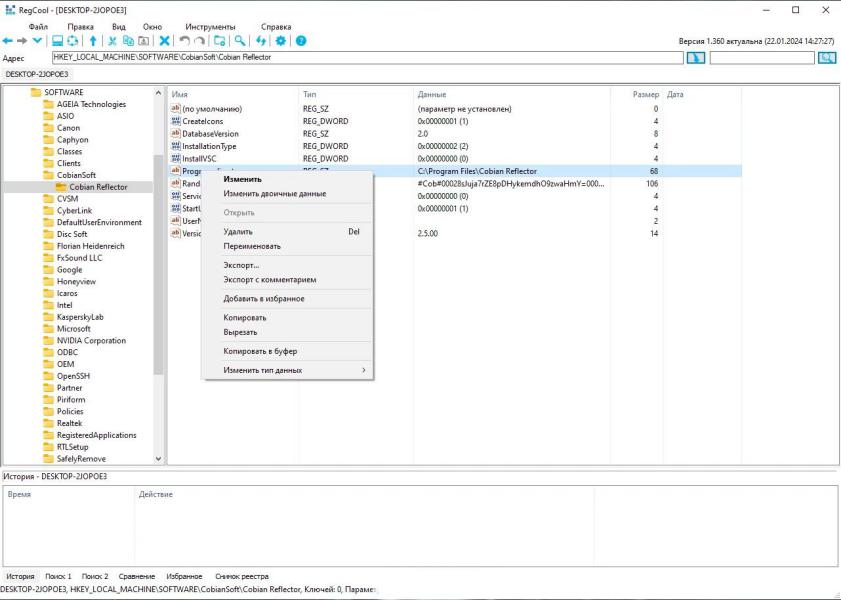Select the NVIDIA Corporation key in the tree
The height and width of the screenshot is (600, 841).
point(91,340)
